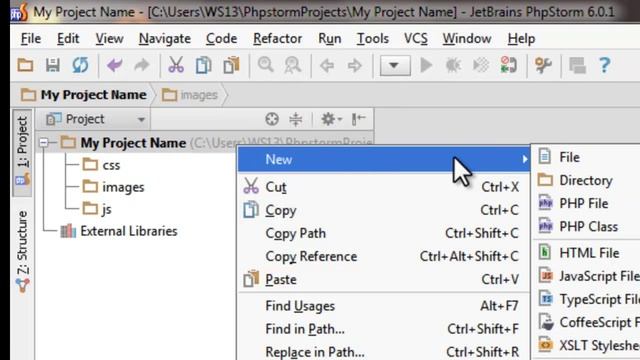The width and height of the screenshot is (640, 360).
Task: Navigate Forward with right arrow icon
Action: click(x=354, y=65)
